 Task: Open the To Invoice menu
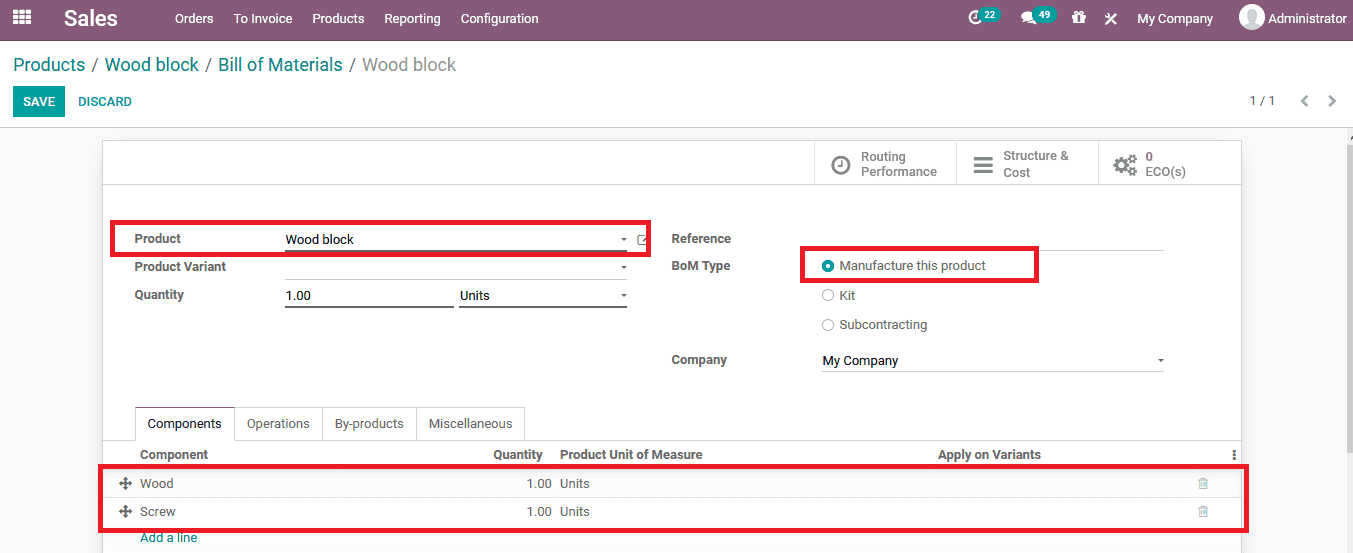(263, 18)
